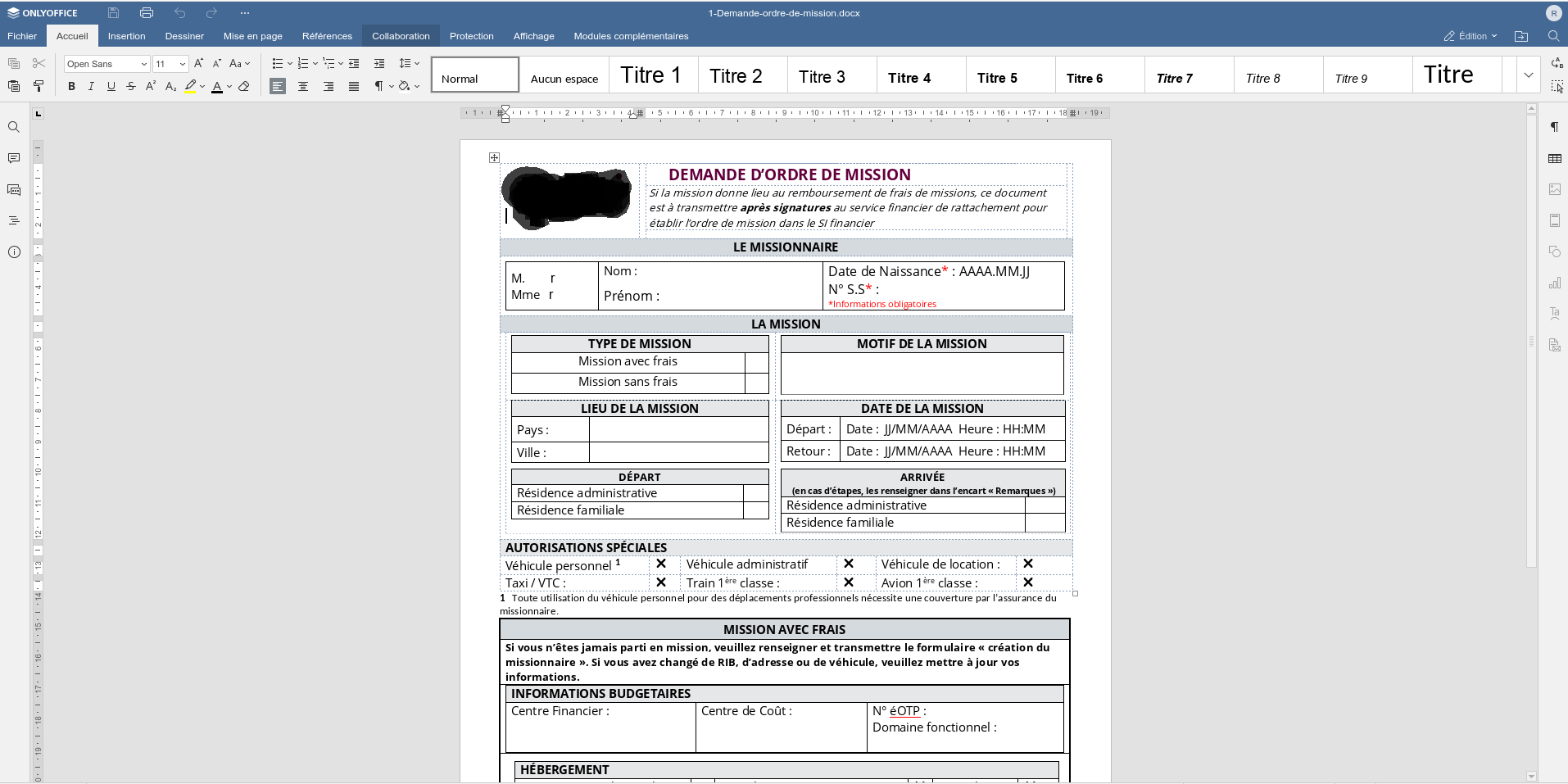This screenshot has width=1568, height=784.
Task: Open the Comments panel in left sidebar
Action: tap(14, 158)
